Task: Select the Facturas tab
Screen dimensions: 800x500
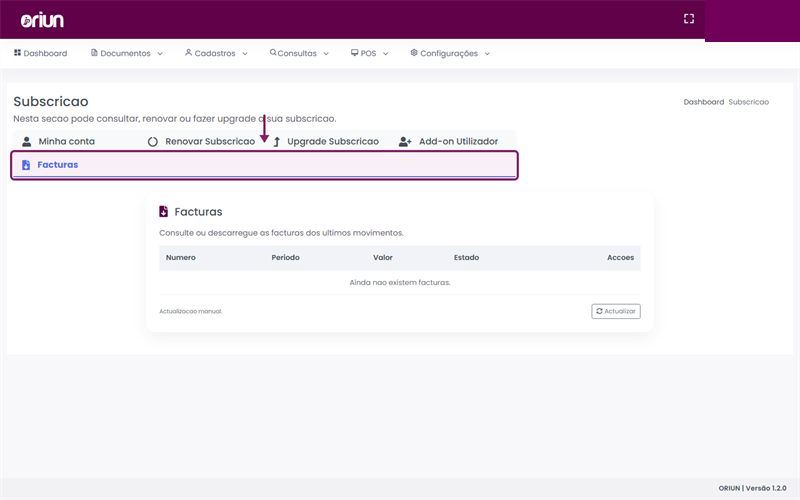Action: pos(264,165)
